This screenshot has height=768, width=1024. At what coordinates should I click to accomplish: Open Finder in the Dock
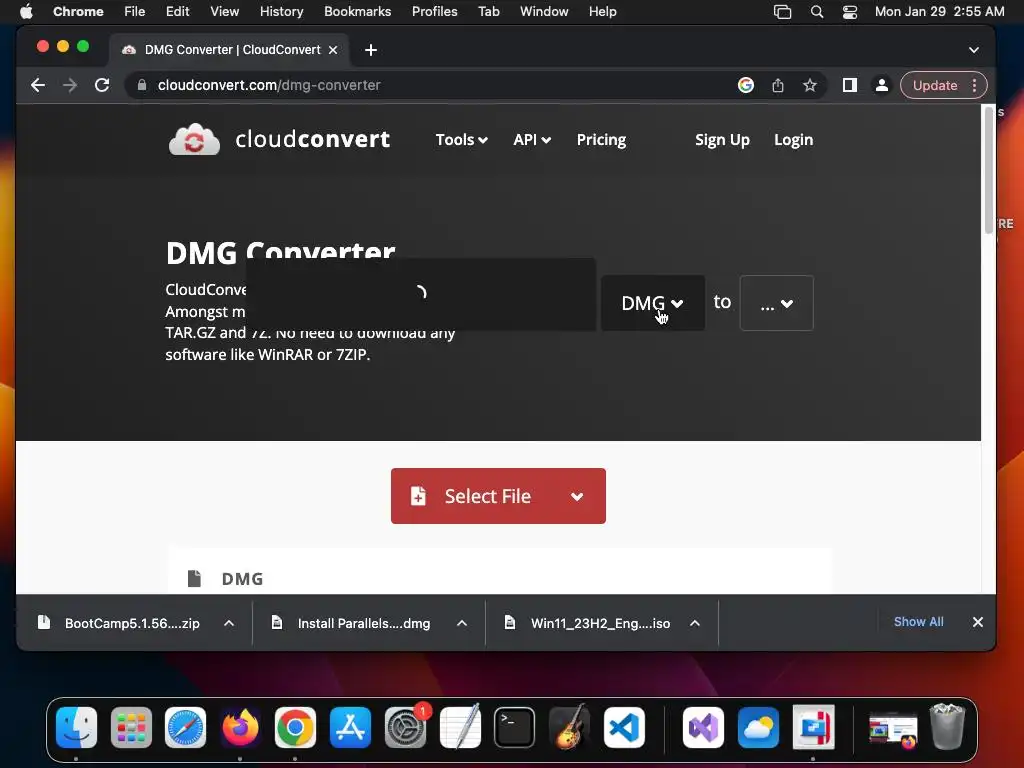(x=76, y=727)
